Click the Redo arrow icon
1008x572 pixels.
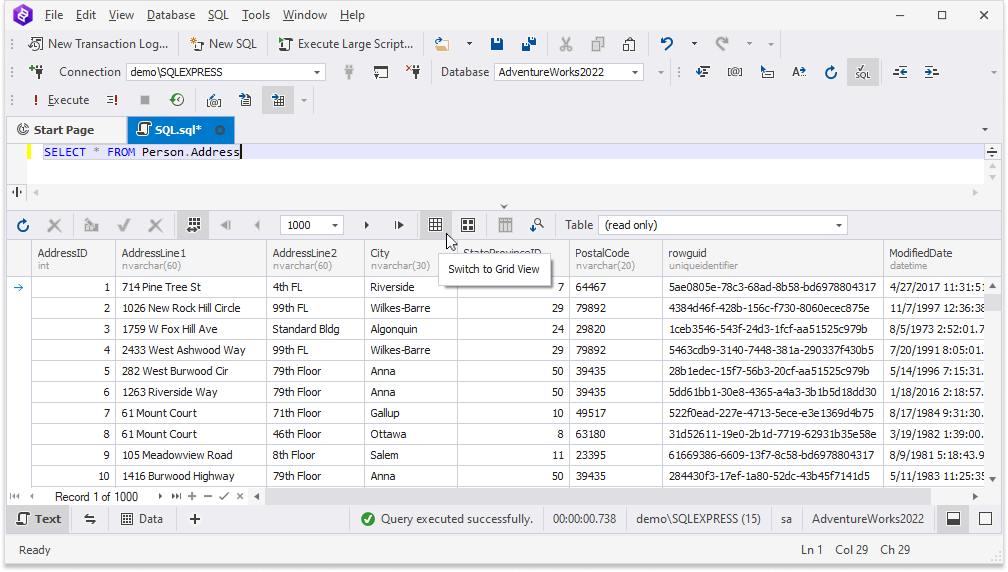[x=722, y=44]
